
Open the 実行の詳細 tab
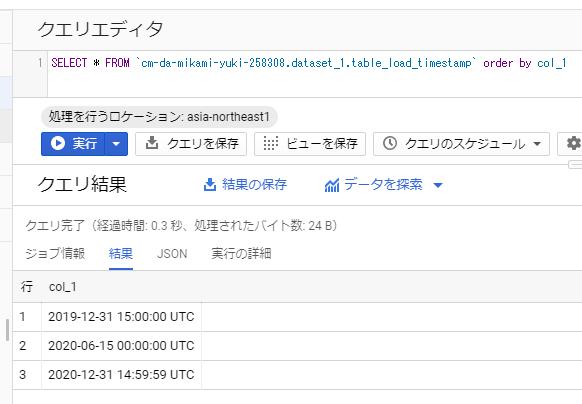point(241,254)
